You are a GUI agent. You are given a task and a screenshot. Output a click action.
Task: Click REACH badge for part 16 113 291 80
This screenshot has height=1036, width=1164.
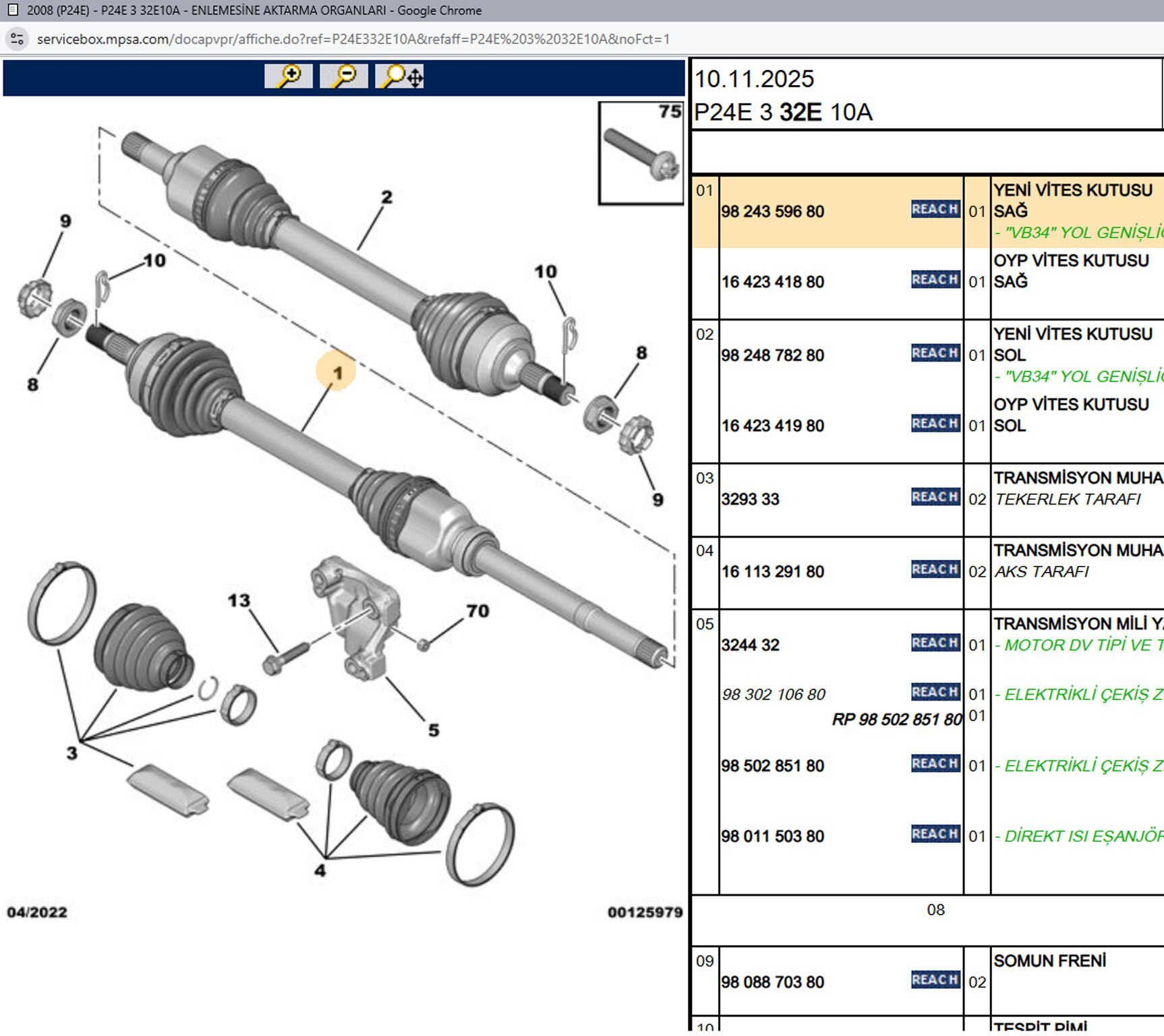click(935, 570)
